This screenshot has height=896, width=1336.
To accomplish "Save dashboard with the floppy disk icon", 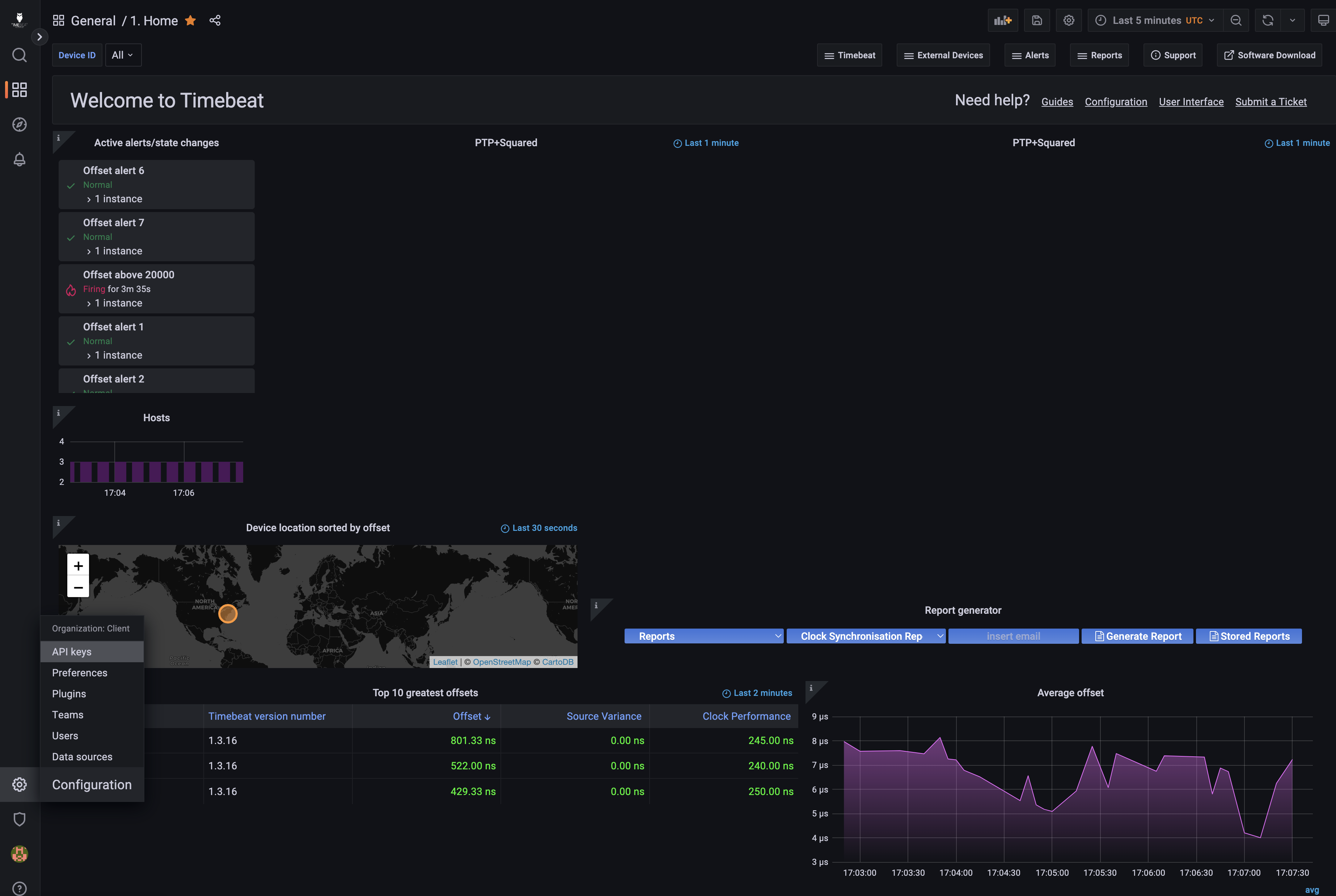I will (1037, 21).
